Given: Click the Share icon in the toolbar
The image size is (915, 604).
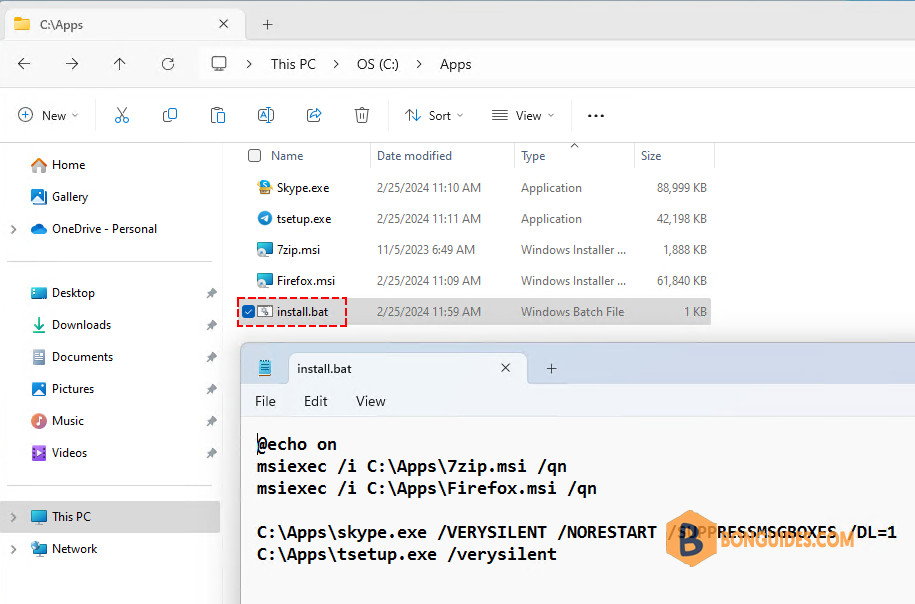Looking at the screenshot, I should (x=314, y=115).
